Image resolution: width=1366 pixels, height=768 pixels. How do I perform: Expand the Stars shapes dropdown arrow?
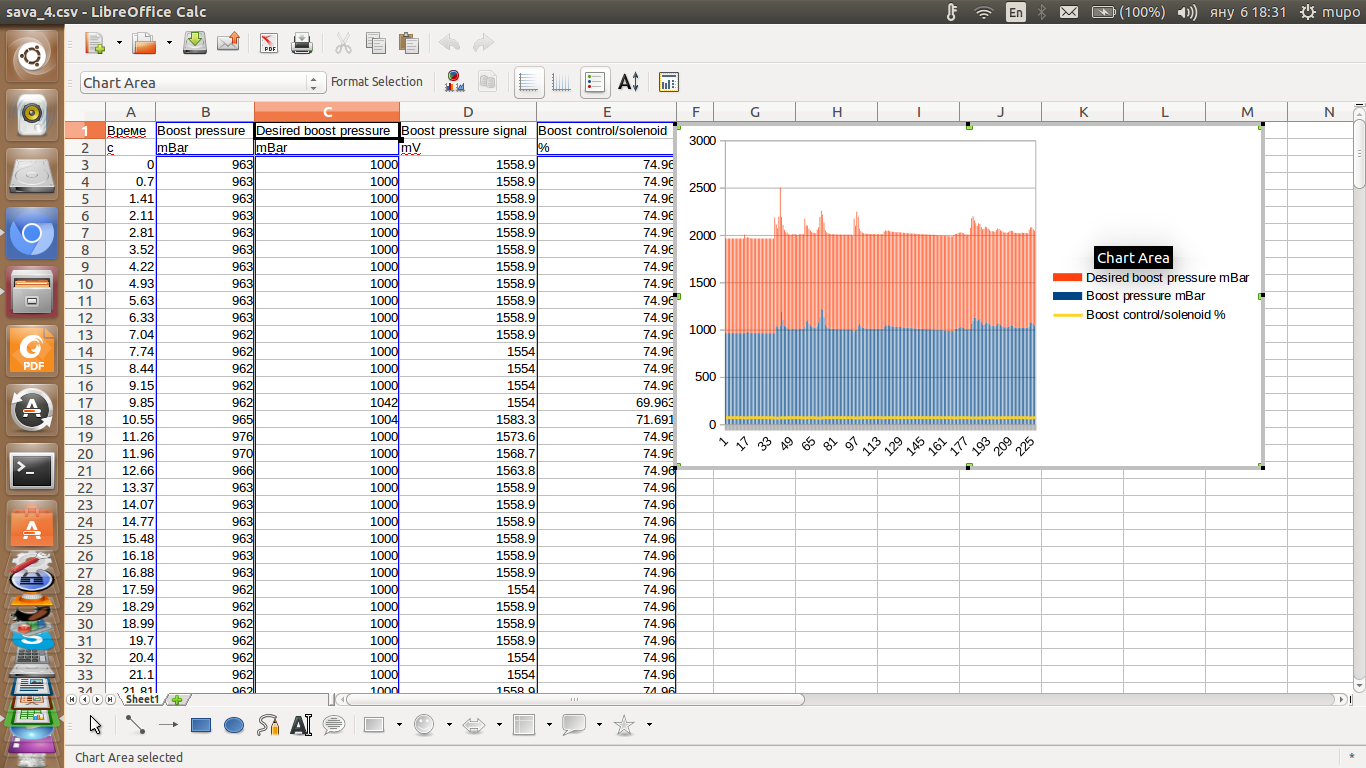click(x=649, y=725)
